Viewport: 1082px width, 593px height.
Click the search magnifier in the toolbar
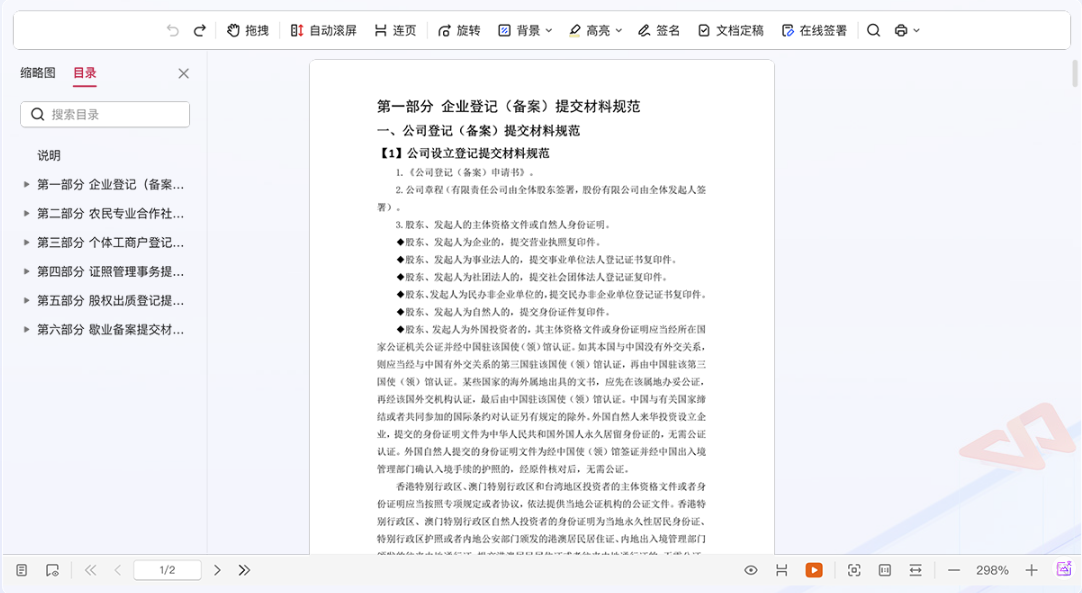click(x=873, y=31)
